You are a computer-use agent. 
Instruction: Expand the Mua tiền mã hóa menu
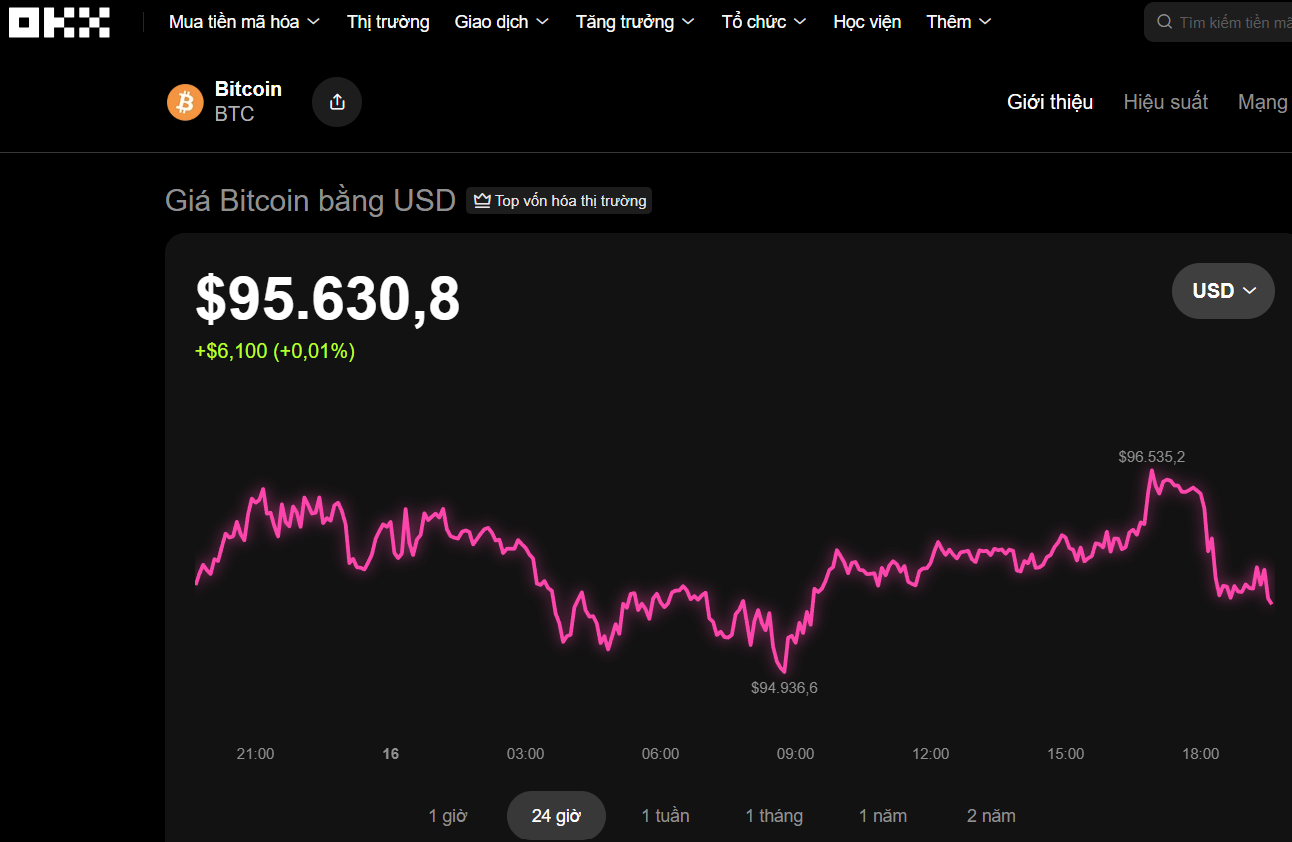click(244, 22)
